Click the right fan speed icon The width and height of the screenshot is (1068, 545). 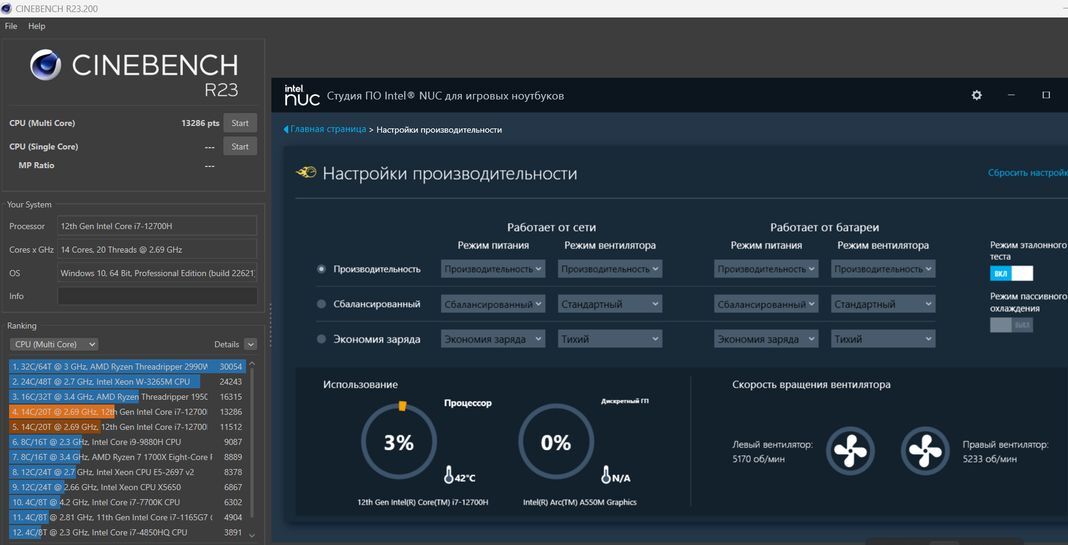tap(925, 451)
